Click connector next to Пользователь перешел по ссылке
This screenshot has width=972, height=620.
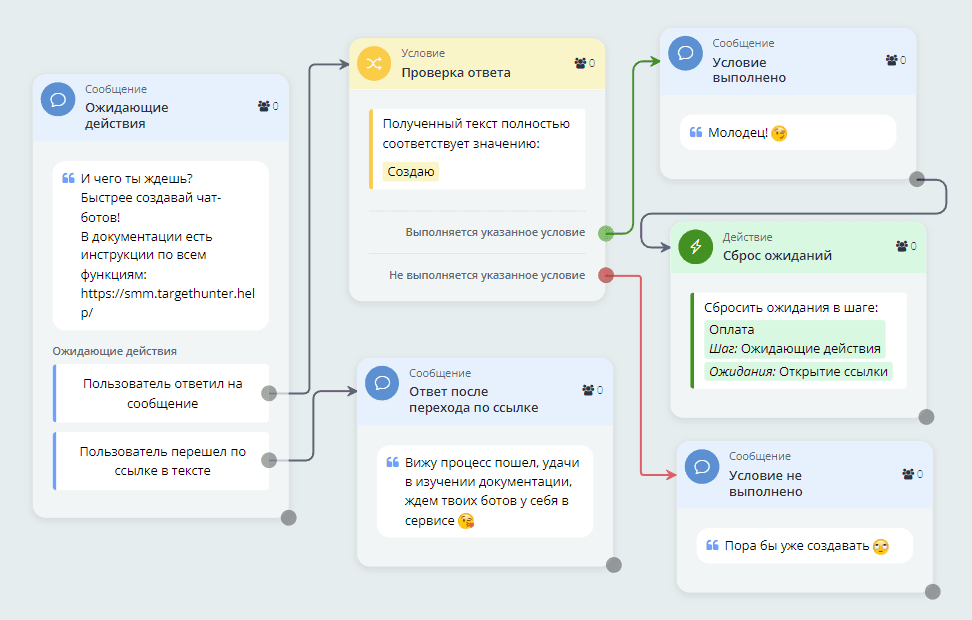[x=268, y=460]
